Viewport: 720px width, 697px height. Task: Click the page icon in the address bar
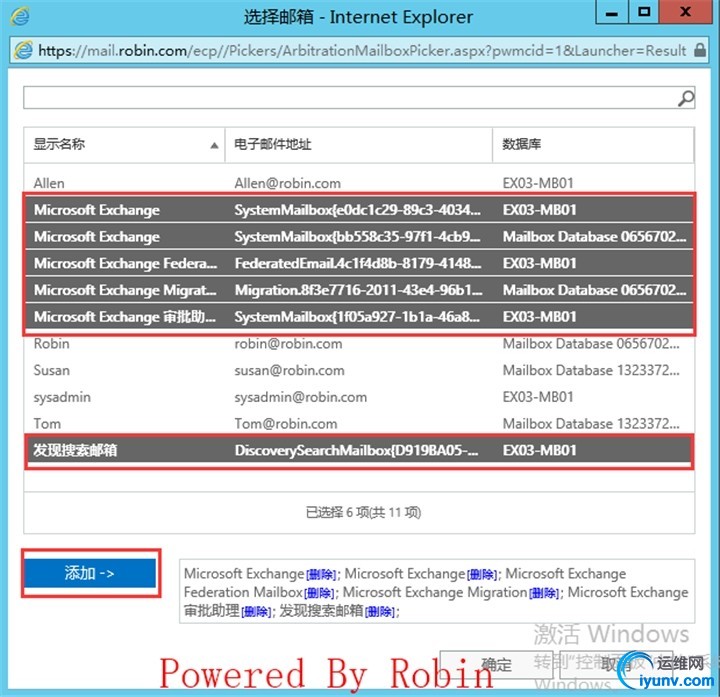tap(23, 50)
